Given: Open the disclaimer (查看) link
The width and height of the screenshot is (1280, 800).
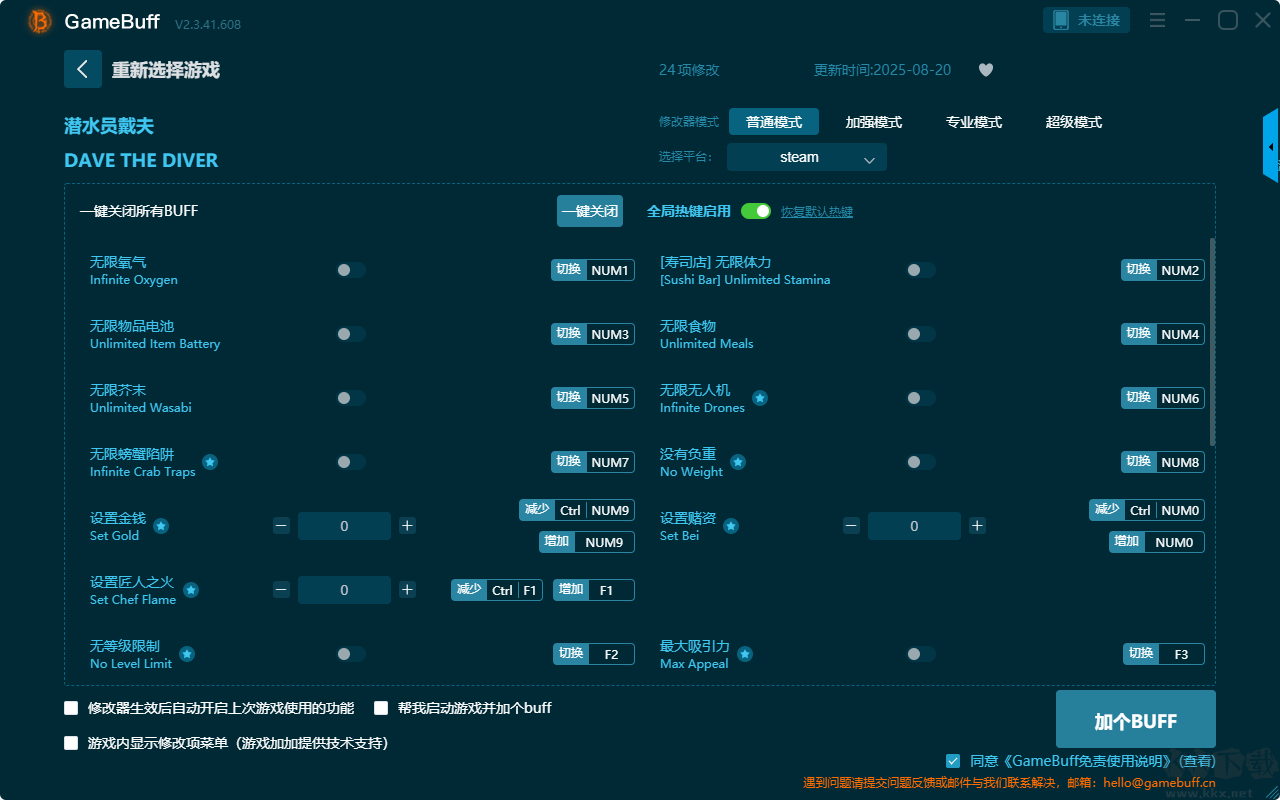Looking at the screenshot, I should click(x=1195, y=761).
